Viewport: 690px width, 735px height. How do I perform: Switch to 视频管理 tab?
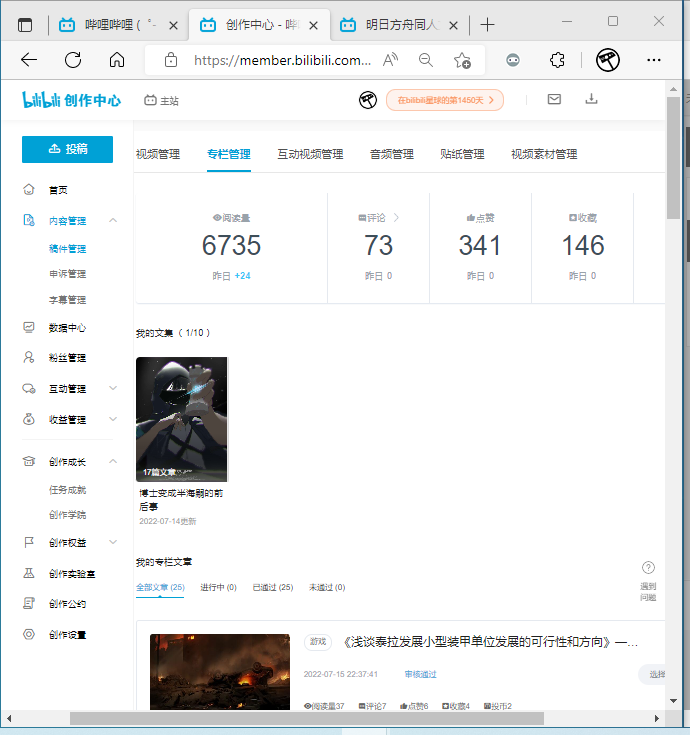coord(158,154)
